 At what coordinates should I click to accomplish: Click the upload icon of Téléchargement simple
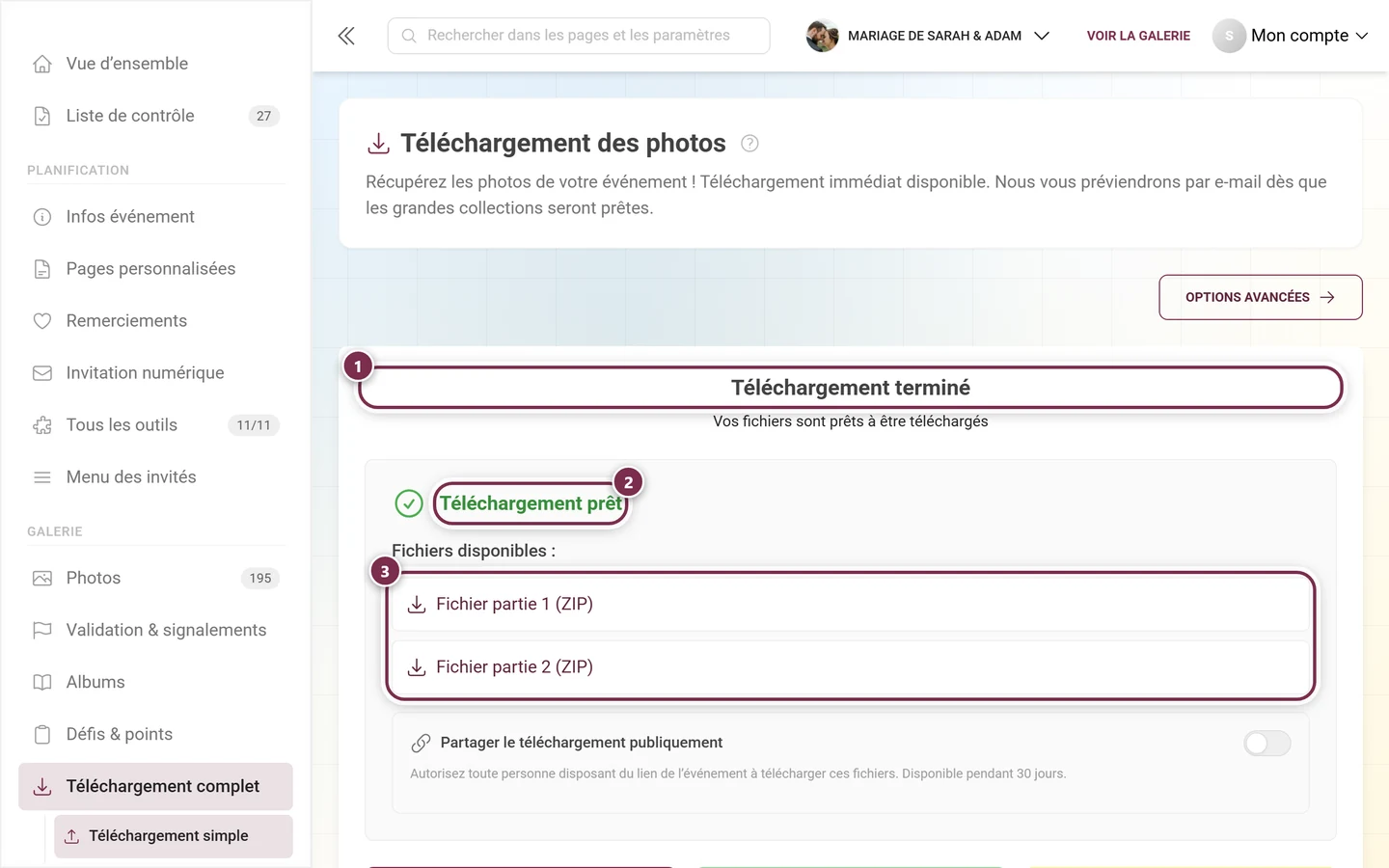coord(71,836)
